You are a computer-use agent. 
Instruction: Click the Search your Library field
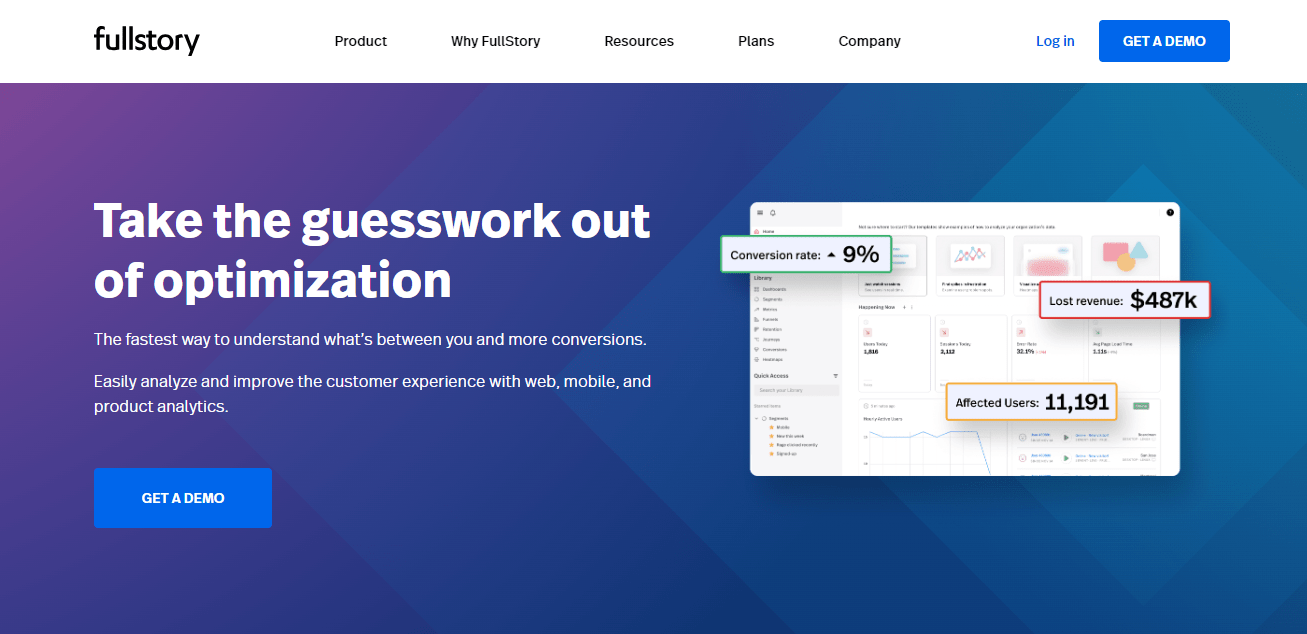pyautogui.click(x=796, y=390)
